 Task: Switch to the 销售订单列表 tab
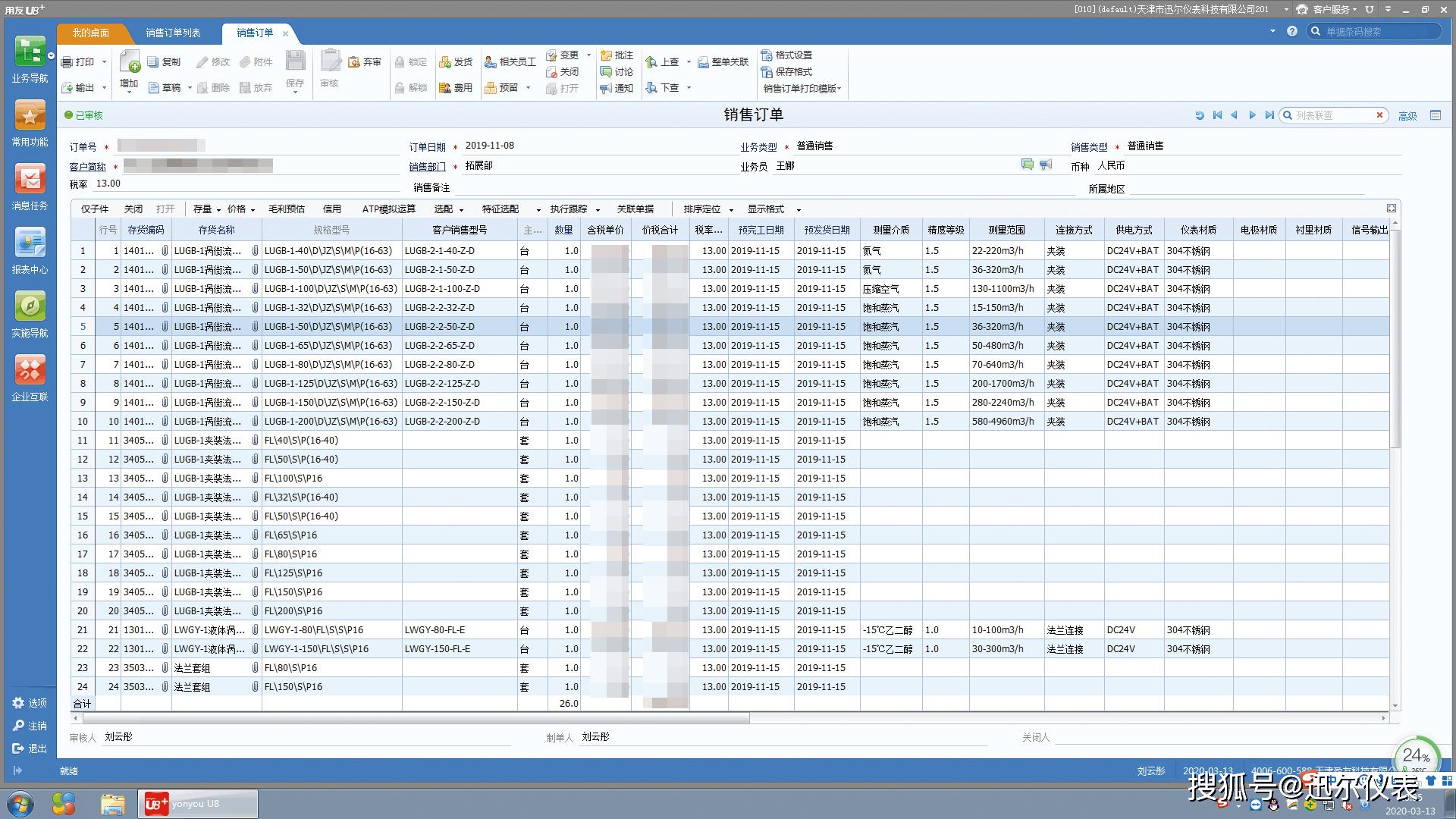tap(173, 33)
